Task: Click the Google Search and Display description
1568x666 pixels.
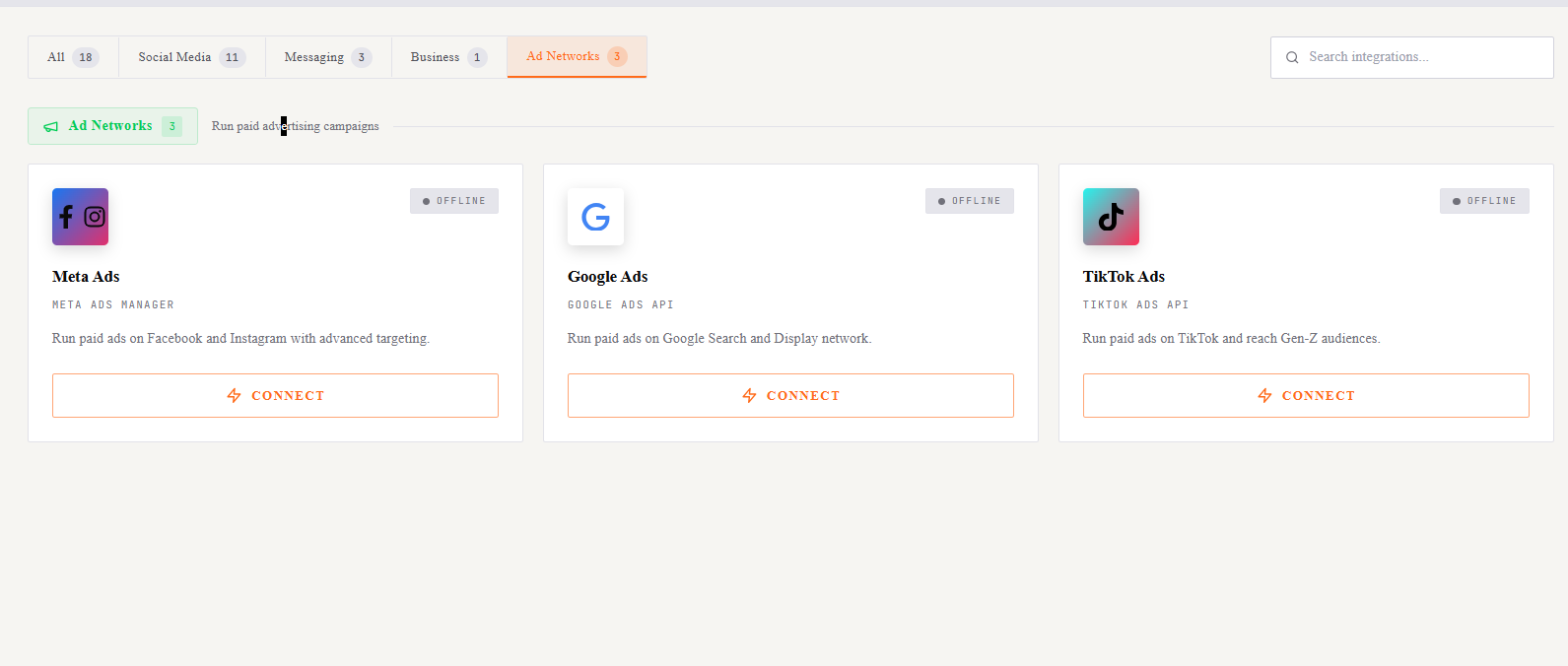Action: [719, 339]
